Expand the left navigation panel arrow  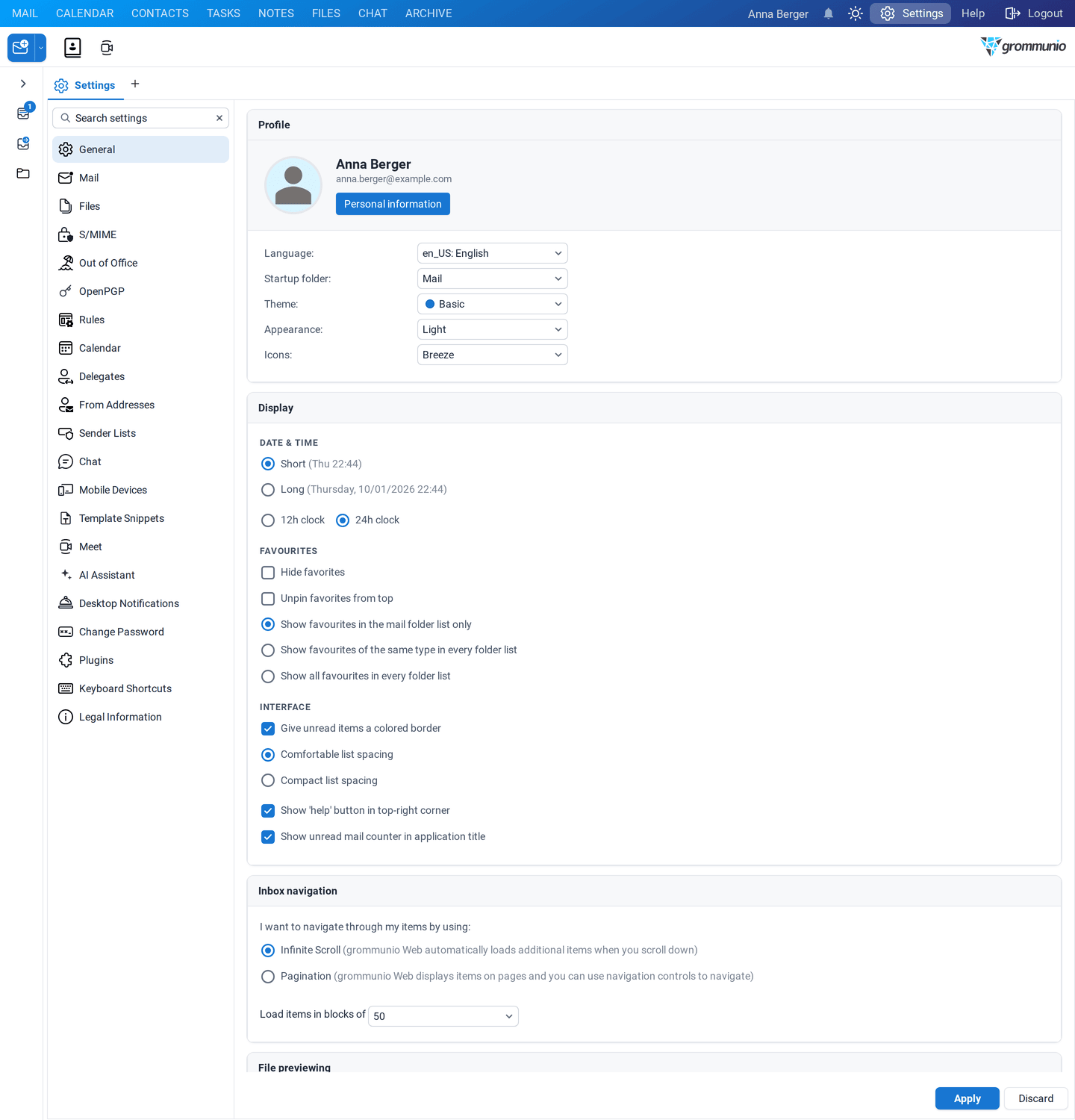(x=23, y=84)
